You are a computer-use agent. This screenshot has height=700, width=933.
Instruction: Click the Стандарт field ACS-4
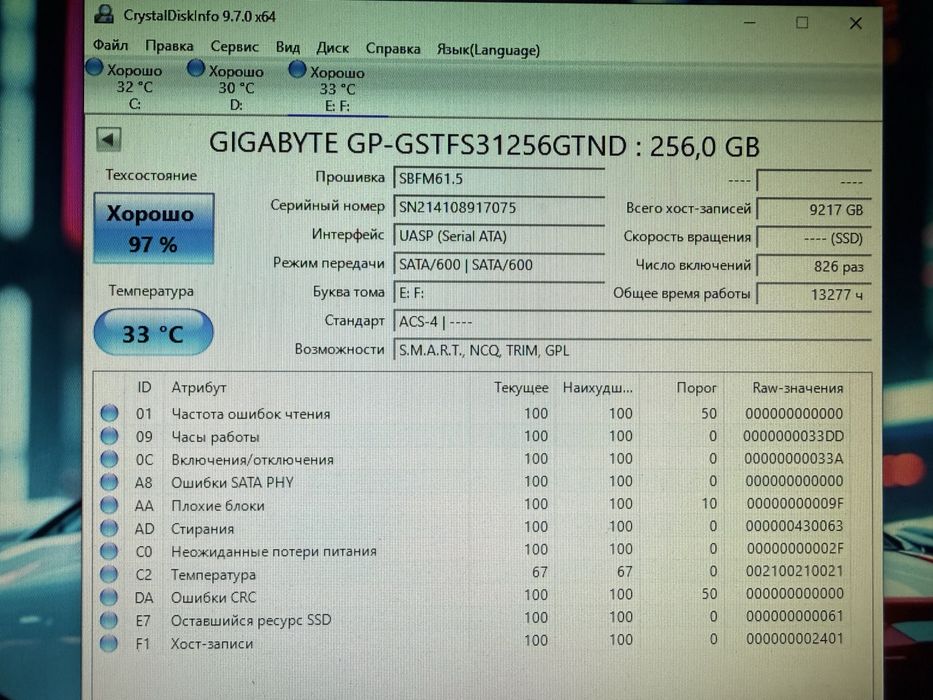click(x=632, y=322)
